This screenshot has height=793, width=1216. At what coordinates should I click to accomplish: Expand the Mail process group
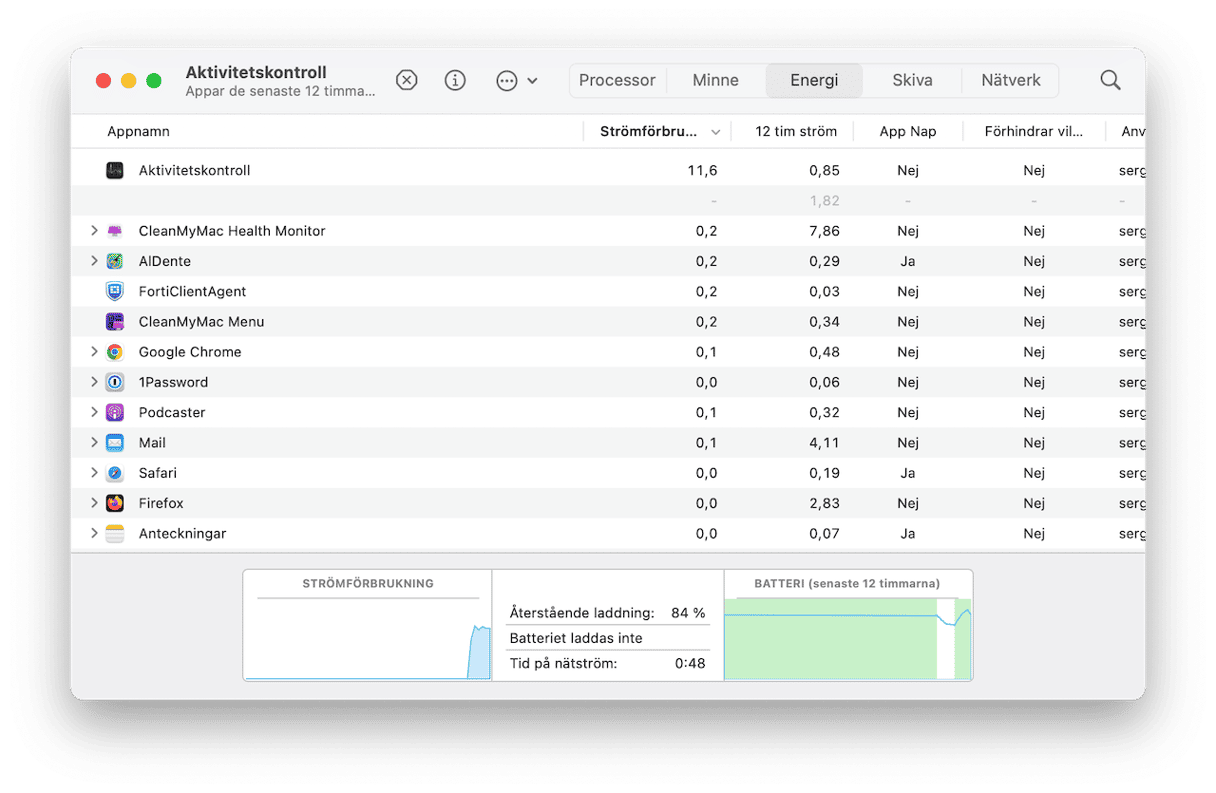pyautogui.click(x=94, y=443)
